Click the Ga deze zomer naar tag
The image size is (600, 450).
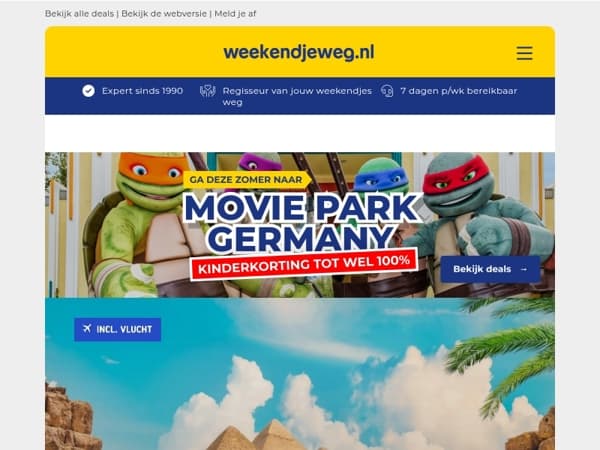pos(246,179)
